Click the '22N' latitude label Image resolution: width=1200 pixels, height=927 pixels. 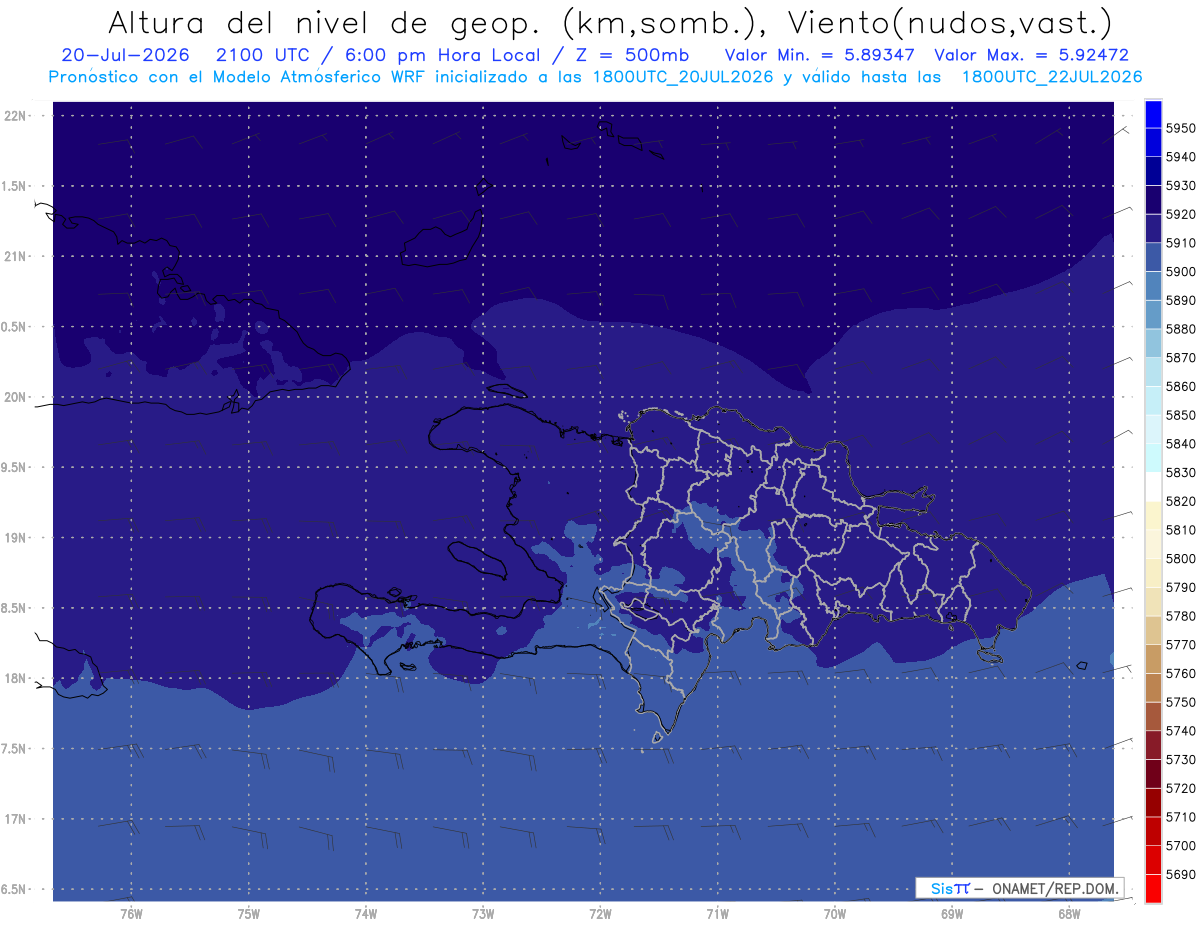16,116
